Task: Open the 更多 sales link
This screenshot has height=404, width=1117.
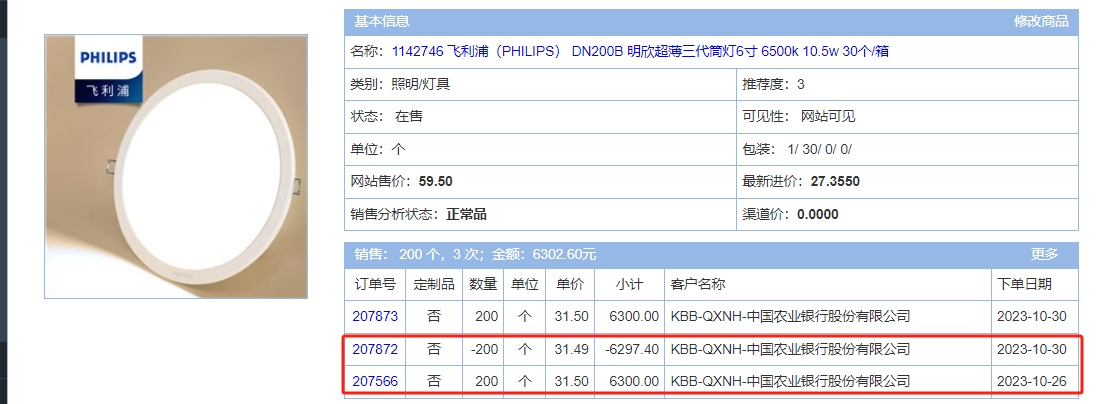Action: [x=1044, y=254]
